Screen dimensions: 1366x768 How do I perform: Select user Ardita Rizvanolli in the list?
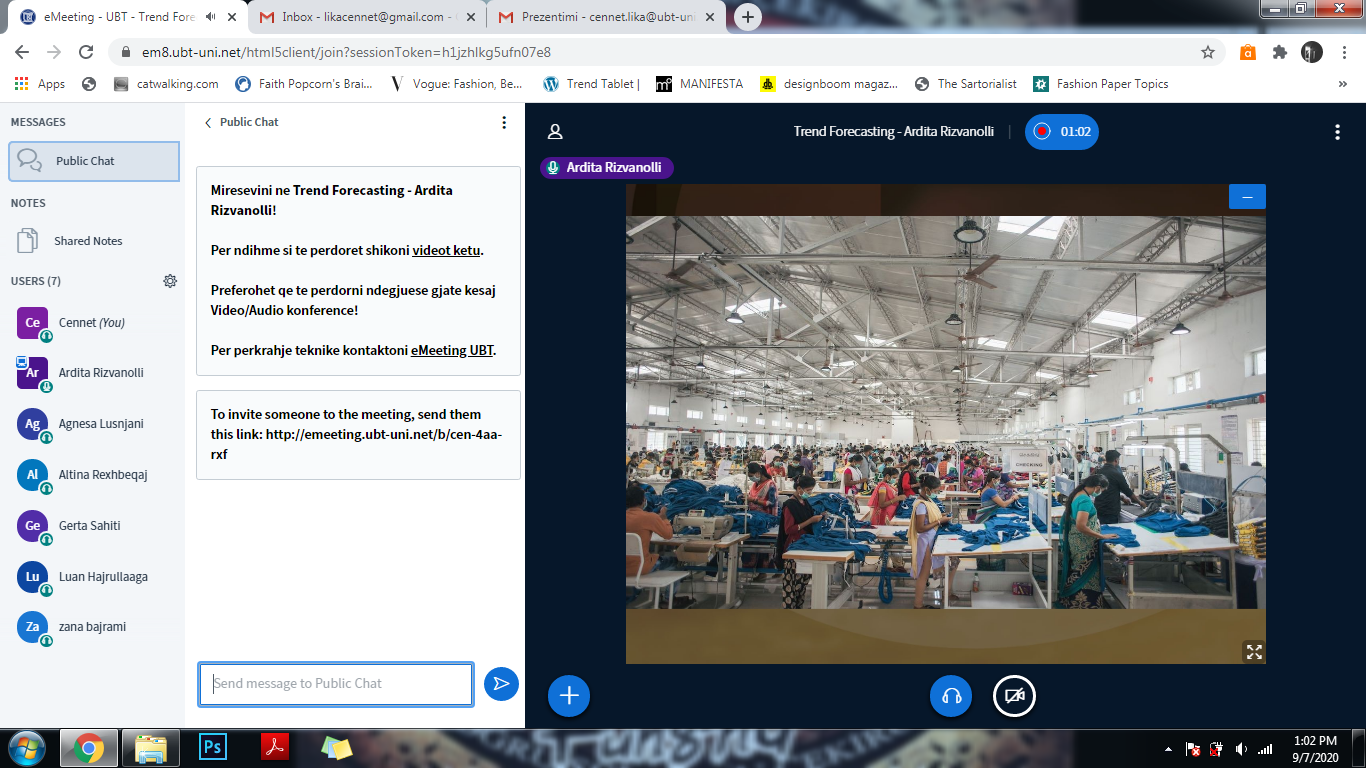point(101,373)
